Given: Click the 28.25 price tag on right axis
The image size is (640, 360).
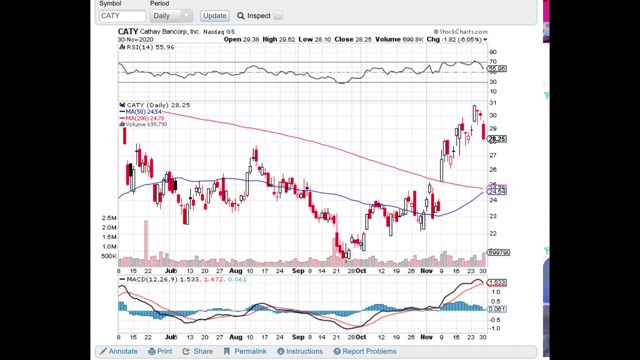Looking at the screenshot, I should pos(497,139).
